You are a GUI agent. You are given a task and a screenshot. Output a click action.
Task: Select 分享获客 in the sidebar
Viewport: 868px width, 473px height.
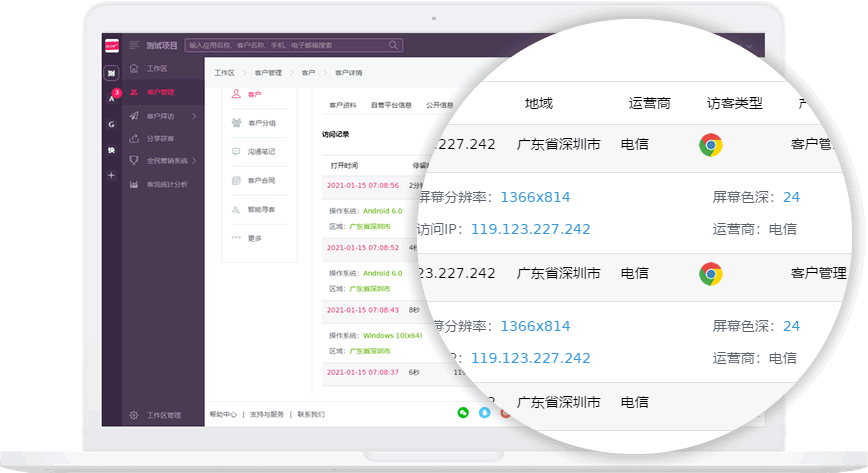[x=160, y=139]
